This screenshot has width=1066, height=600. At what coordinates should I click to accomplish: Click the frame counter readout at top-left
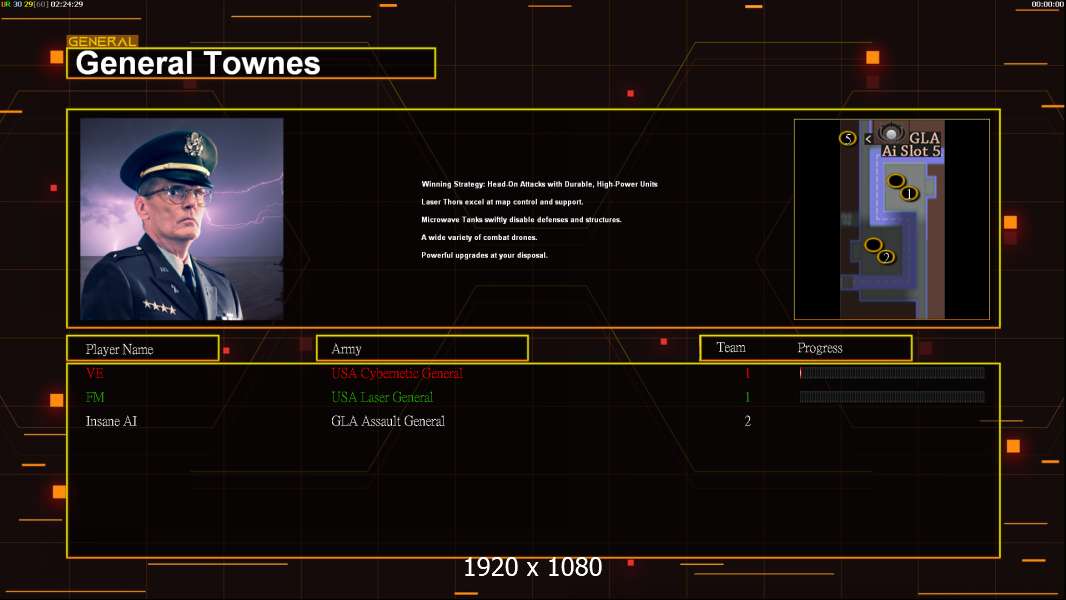(42, 4)
